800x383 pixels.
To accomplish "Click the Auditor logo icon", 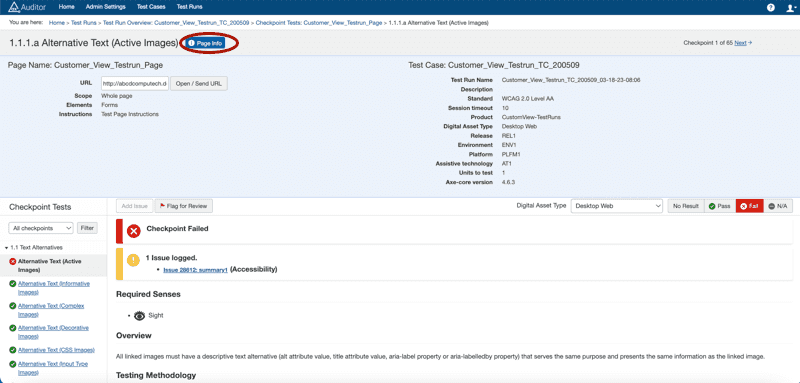I will click(x=13, y=7).
